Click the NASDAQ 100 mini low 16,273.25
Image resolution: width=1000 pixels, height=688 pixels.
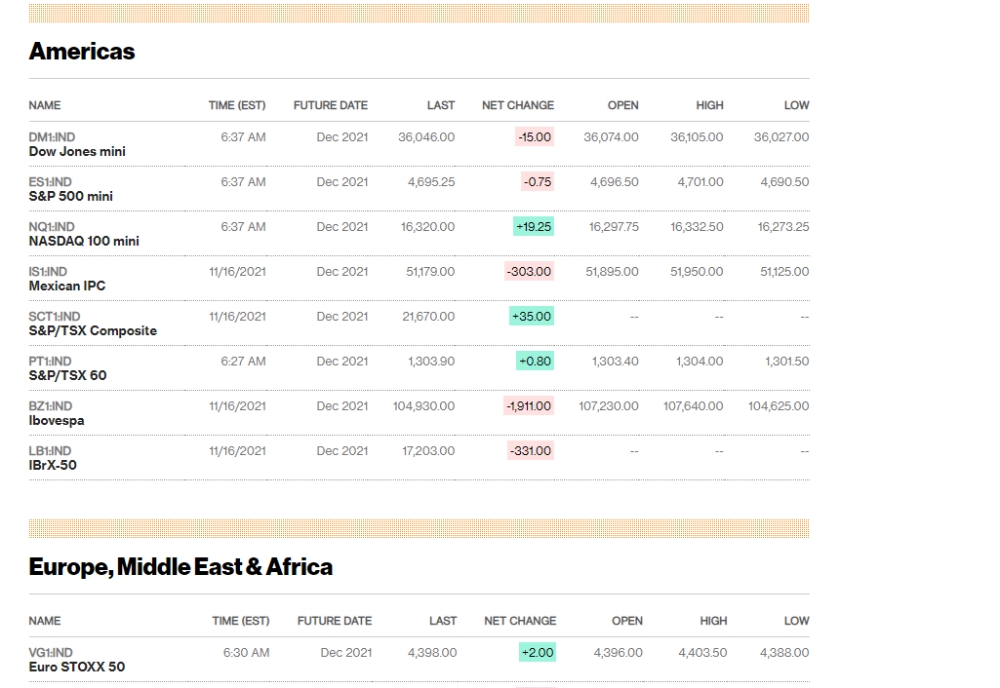click(x=783, y=227)
